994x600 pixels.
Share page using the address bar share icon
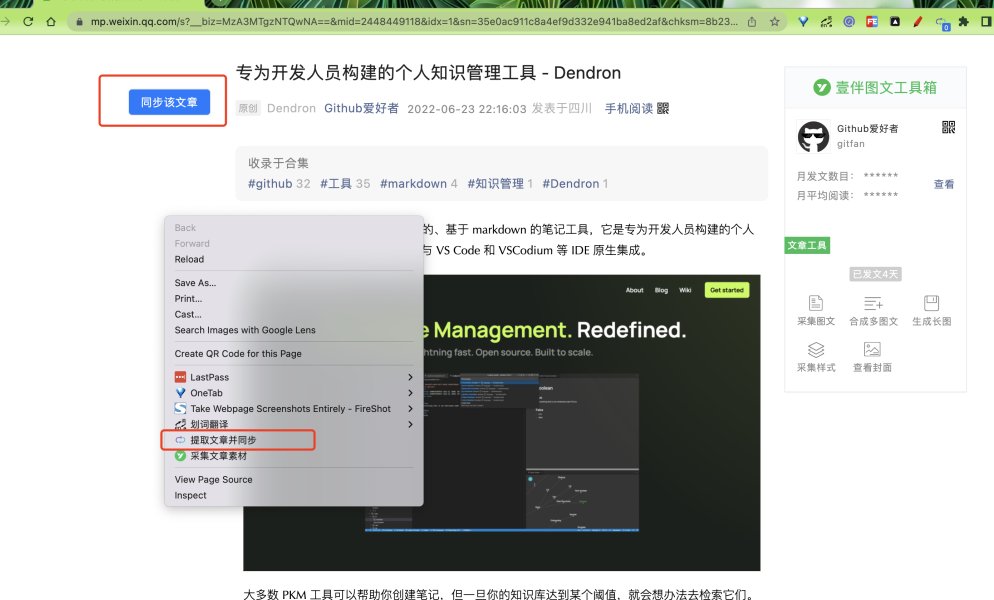pos(752,22)
